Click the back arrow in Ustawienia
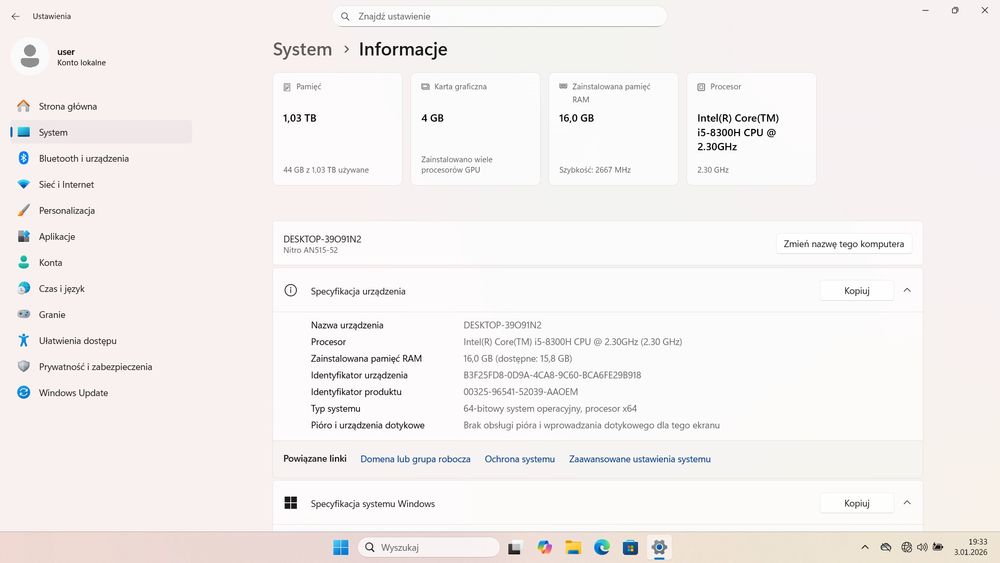 click(x=15, y=17)
